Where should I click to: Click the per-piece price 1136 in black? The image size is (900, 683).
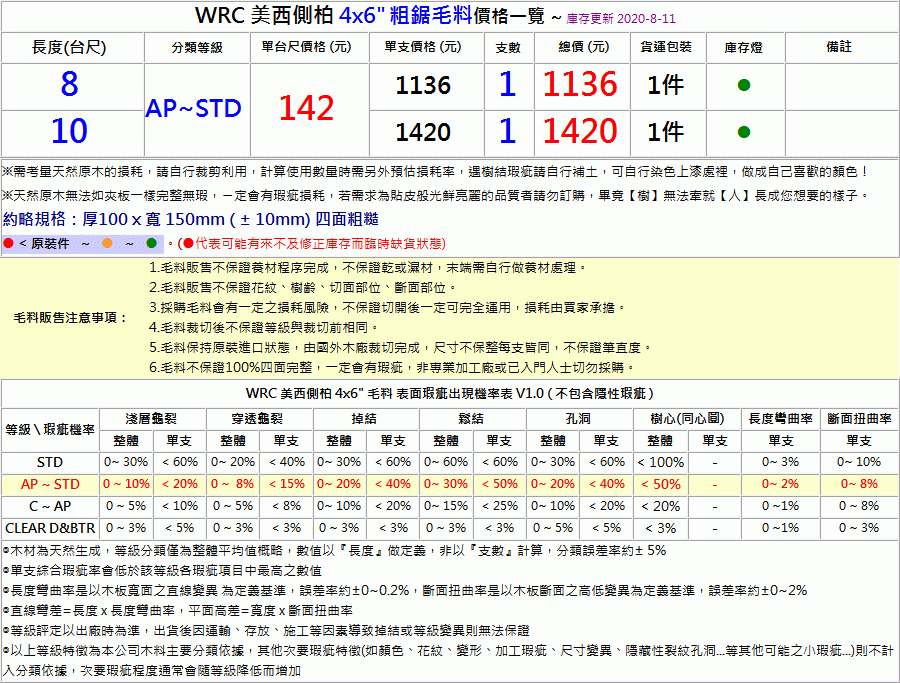point(423,86)
